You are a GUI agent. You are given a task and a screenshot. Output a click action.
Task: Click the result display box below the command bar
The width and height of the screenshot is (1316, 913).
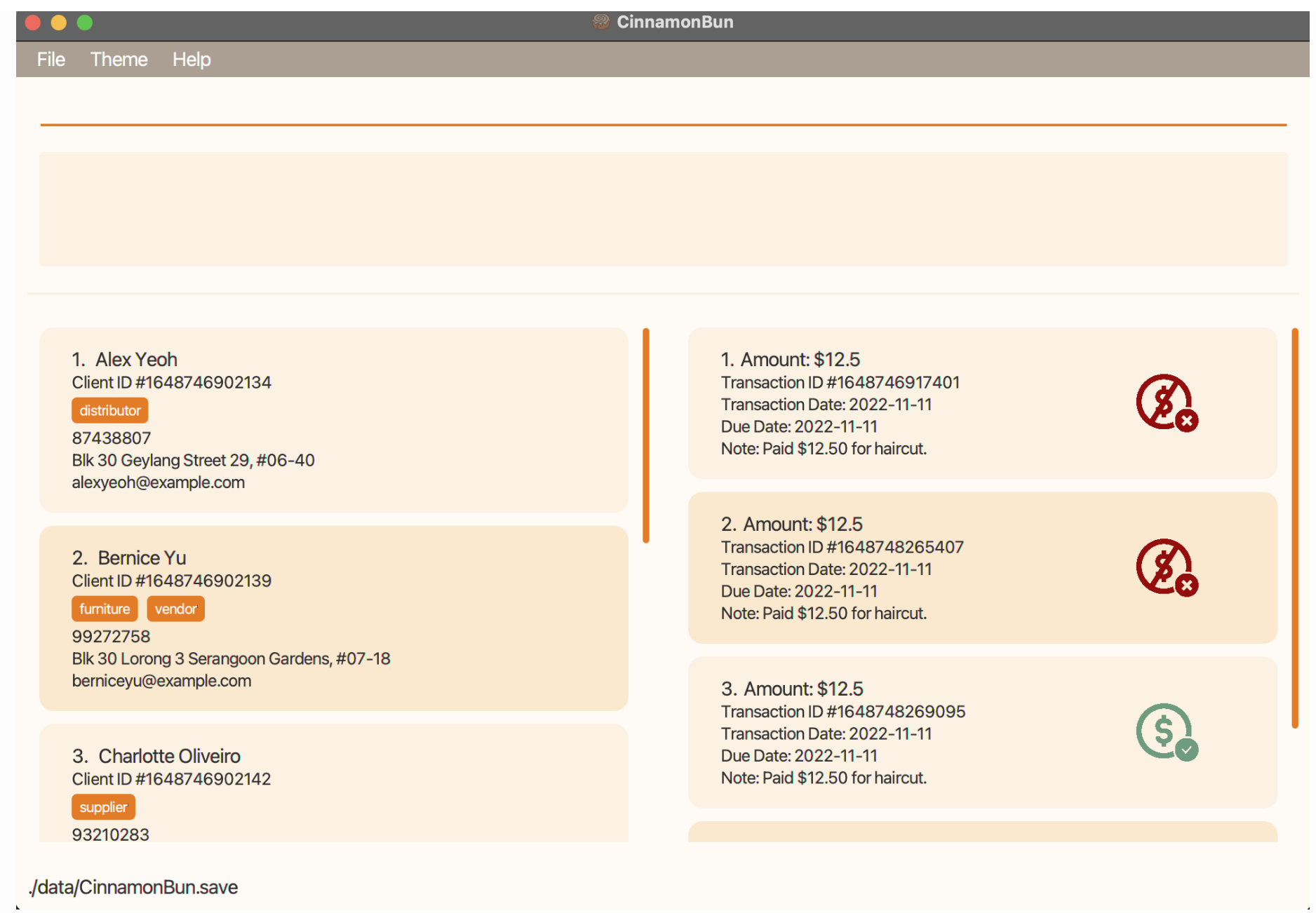pyautogui.click(x=662, y=209)
